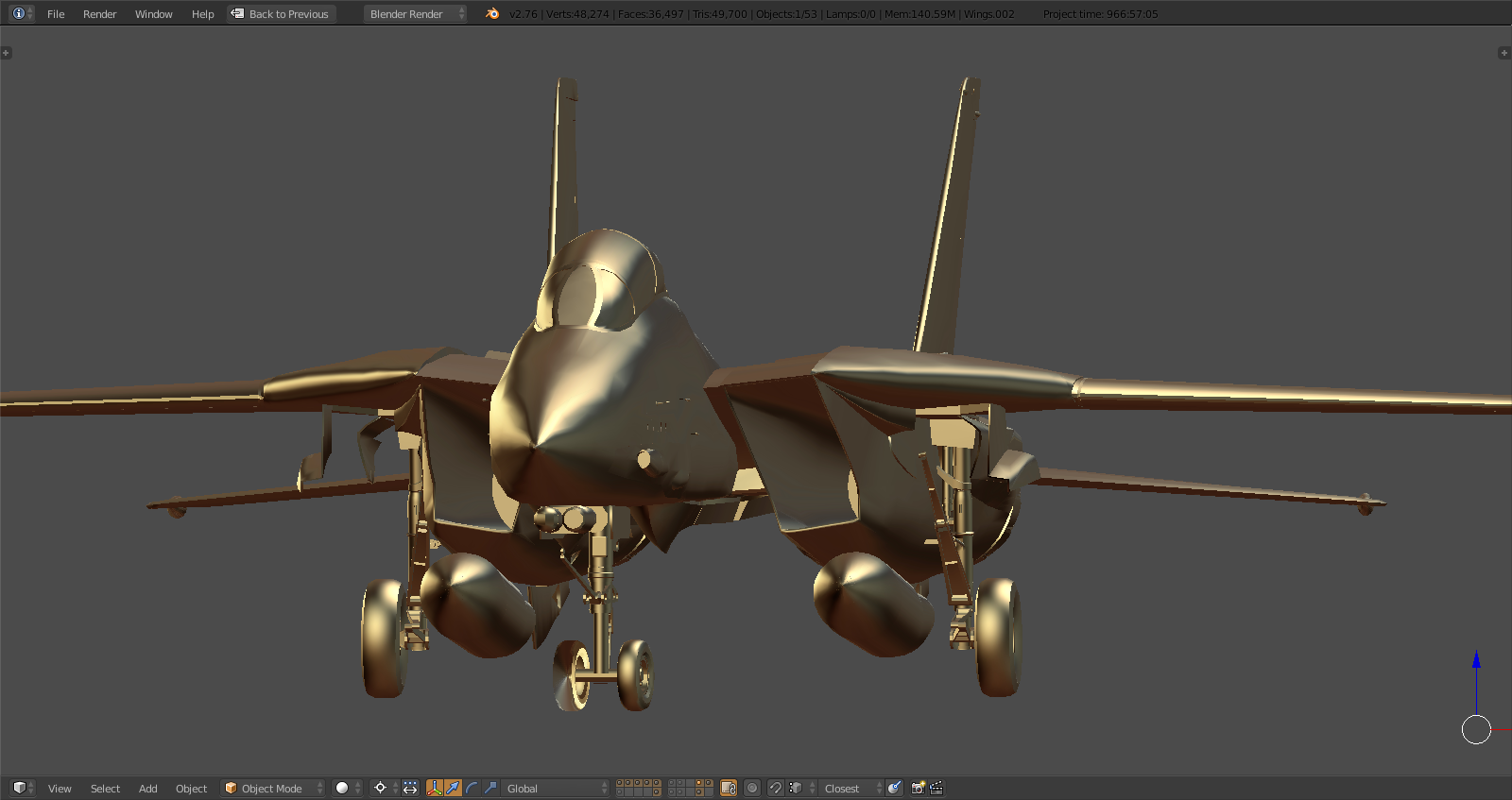
Task: Select the first layer in the top-left layer block
Action: pos(620,783)
